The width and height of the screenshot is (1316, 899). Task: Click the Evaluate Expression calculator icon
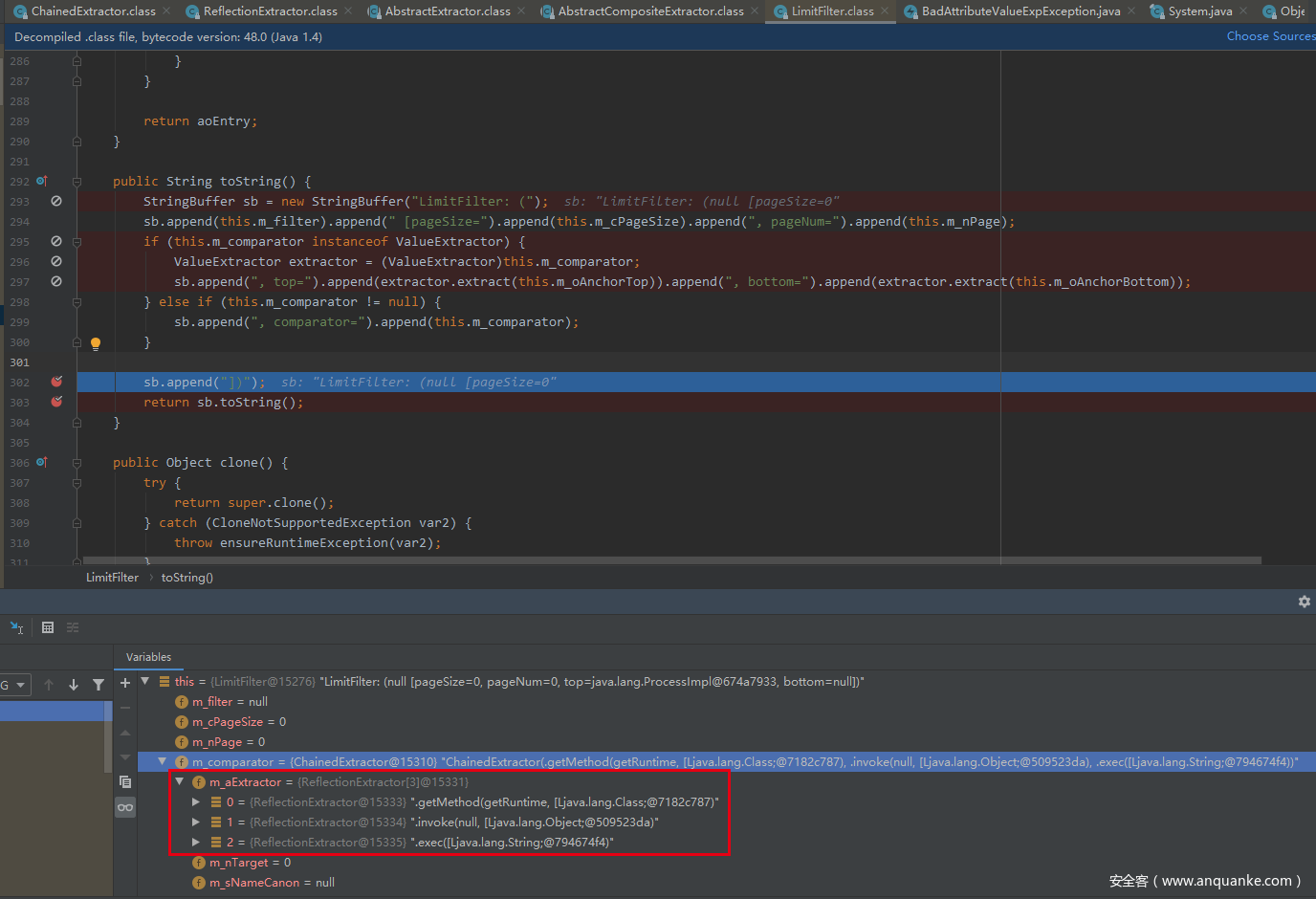47,627
